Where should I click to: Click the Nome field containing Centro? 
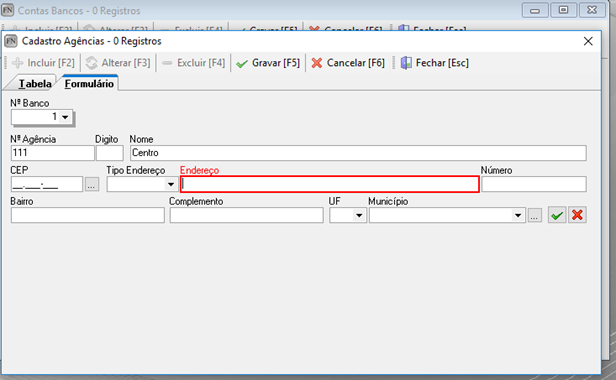[x=358, y=153]
